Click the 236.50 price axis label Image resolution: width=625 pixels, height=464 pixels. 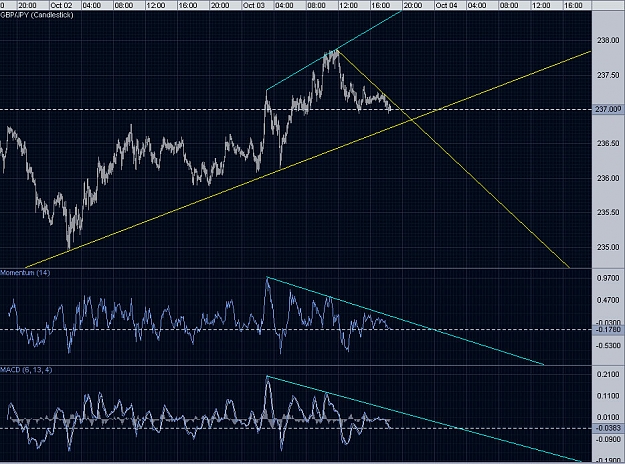(608, 144)
